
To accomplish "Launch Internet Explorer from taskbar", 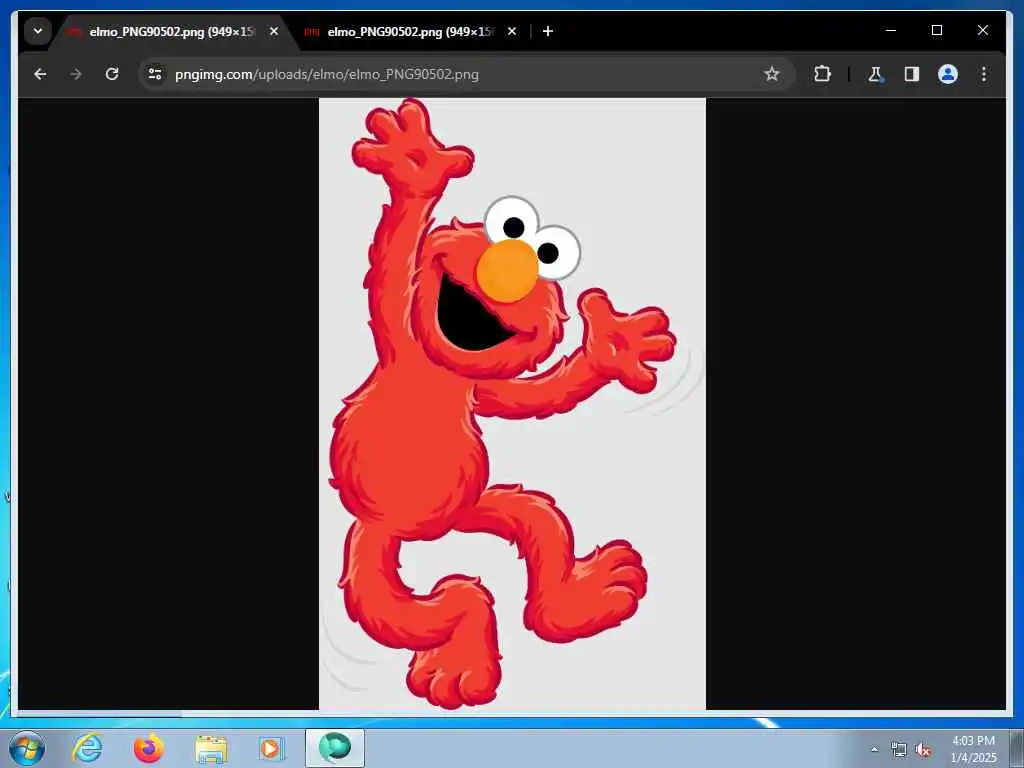I will tap(88, 748).
